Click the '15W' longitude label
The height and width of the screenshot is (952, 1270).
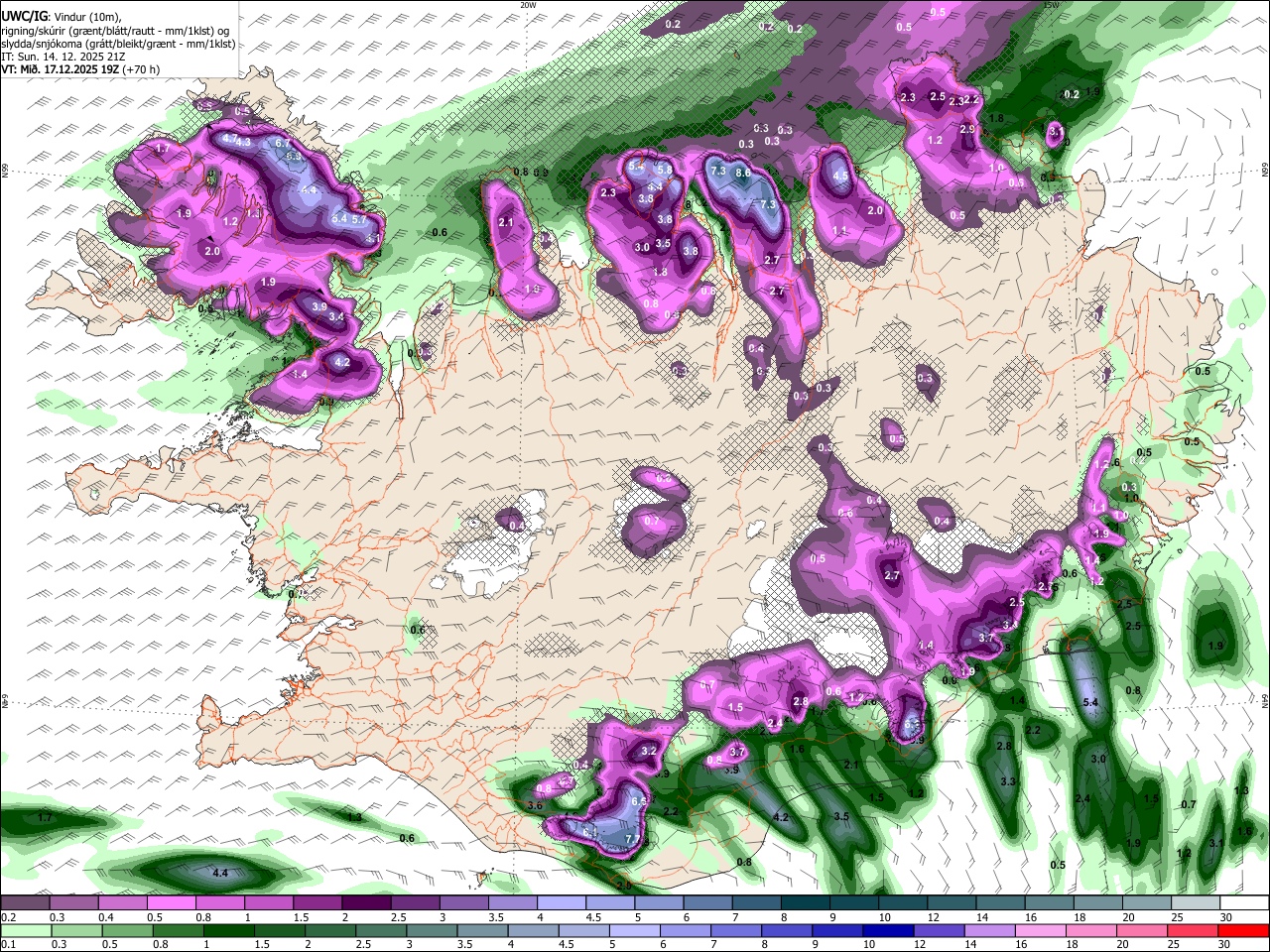click(x=1051, y=5)
